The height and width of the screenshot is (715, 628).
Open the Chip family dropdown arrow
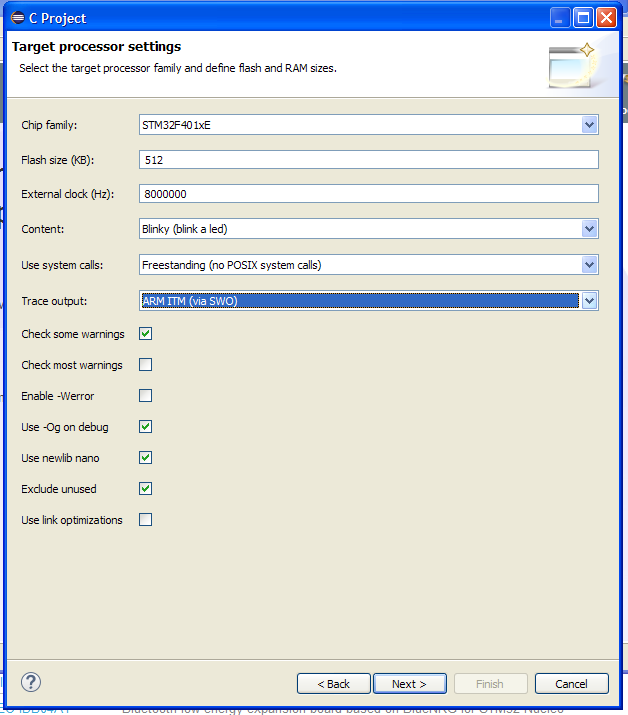[589, 125]
